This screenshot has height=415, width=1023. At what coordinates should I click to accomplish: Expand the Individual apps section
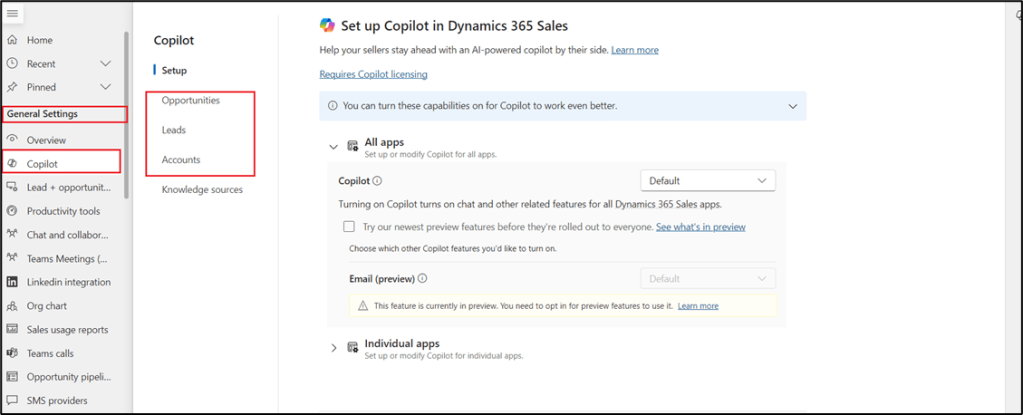click(x=334, y=348)
